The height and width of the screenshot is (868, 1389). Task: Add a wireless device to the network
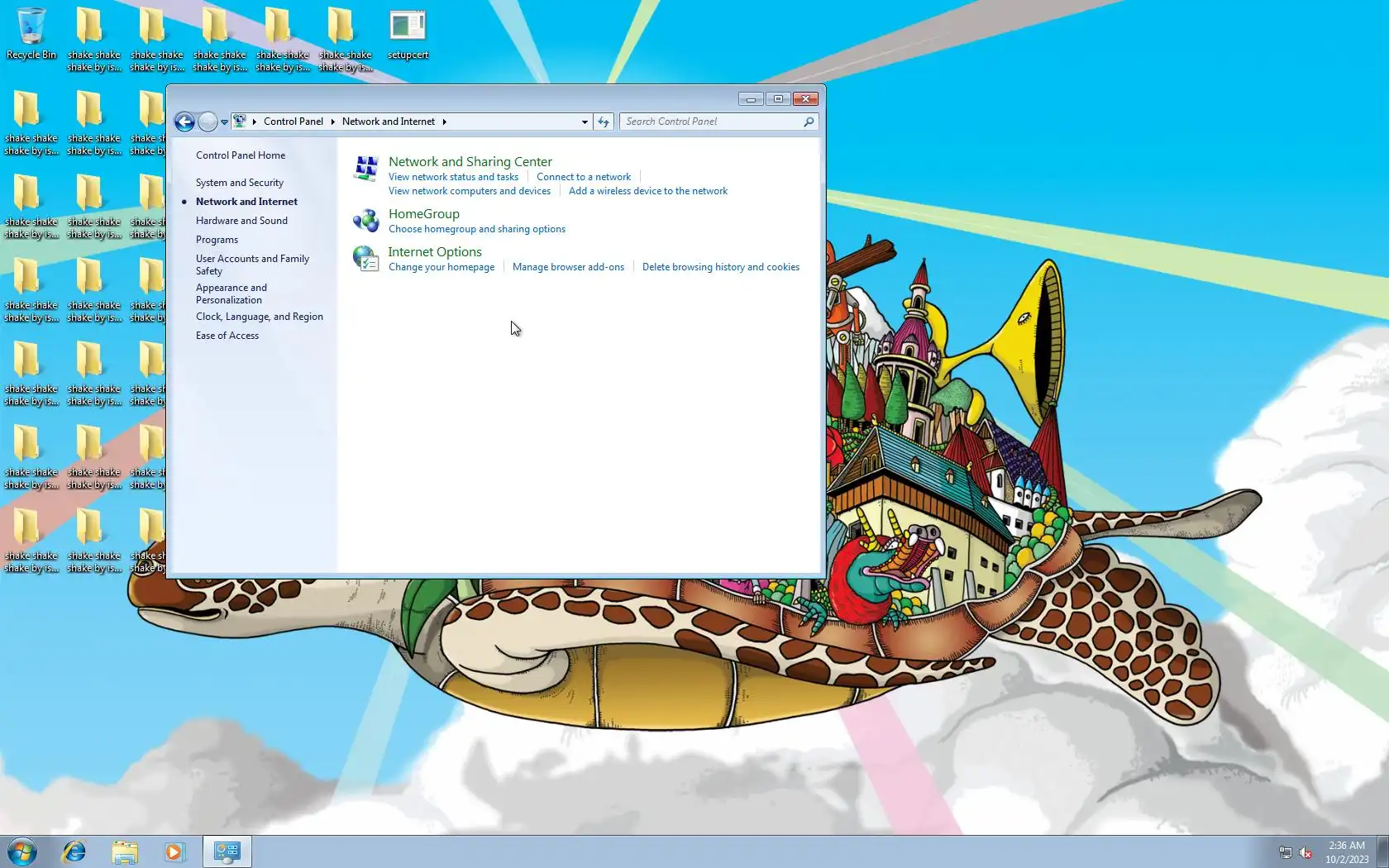point(648,191)
